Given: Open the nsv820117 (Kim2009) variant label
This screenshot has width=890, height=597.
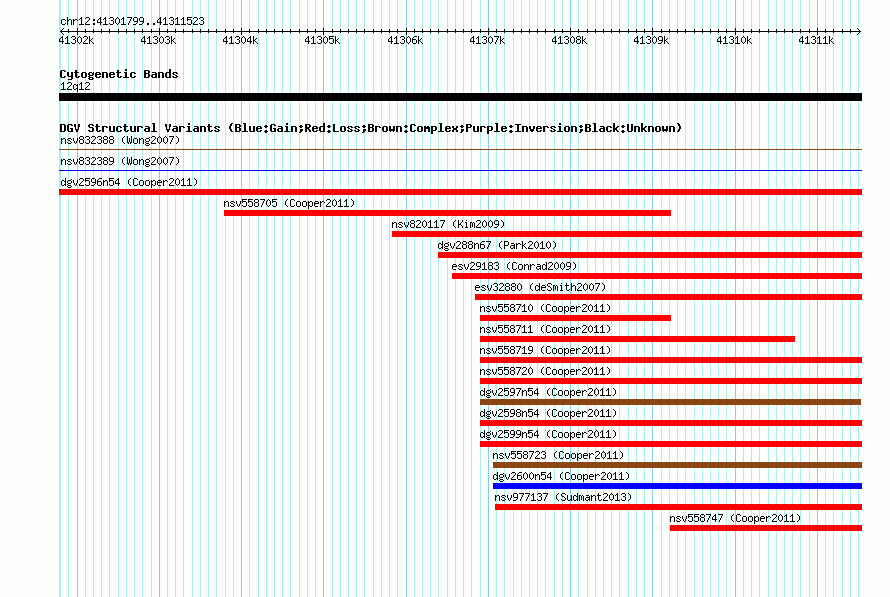Looking at the screenshot, I should 448,224.
